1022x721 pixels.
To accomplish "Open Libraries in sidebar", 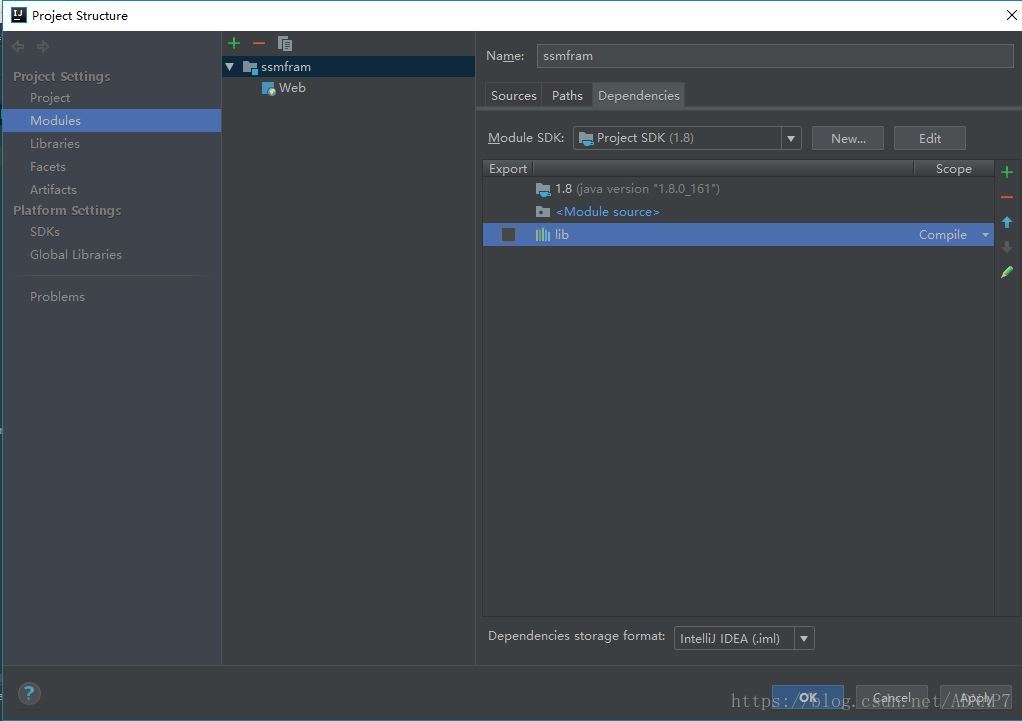I will (x=55, y=143).
